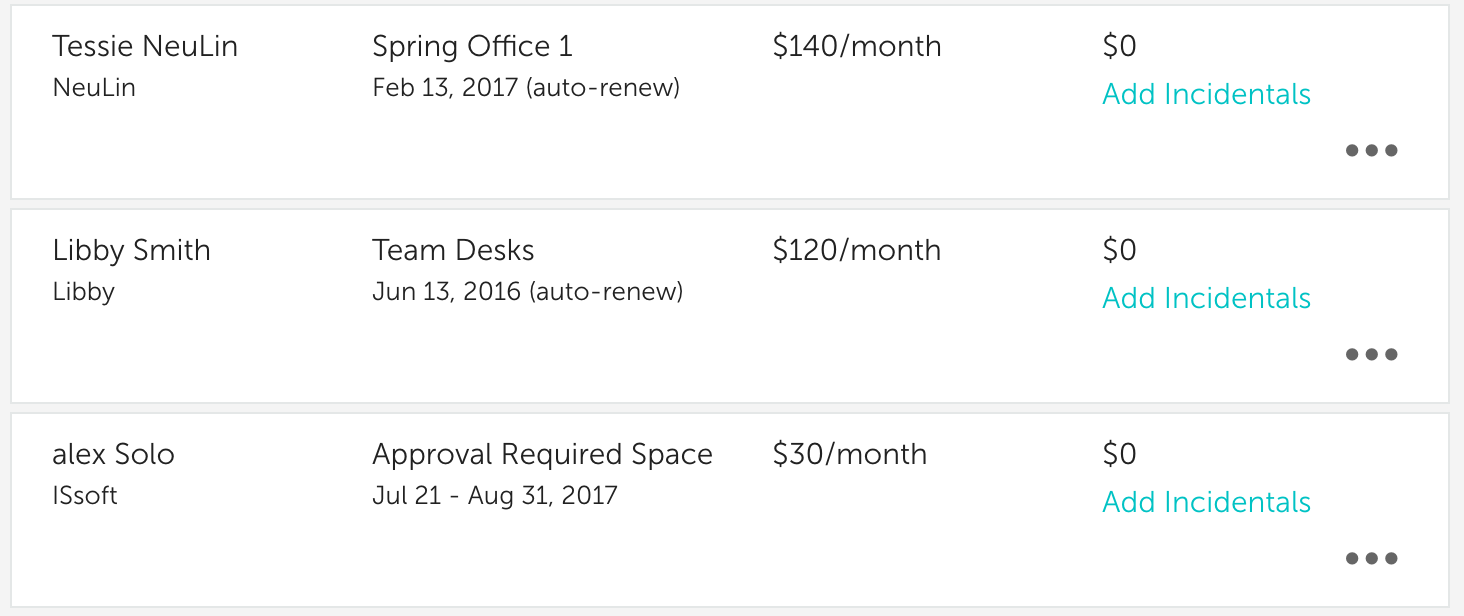
Task: Add Incidentals to Approval Required Space booking
Action: coord(1206,502)
